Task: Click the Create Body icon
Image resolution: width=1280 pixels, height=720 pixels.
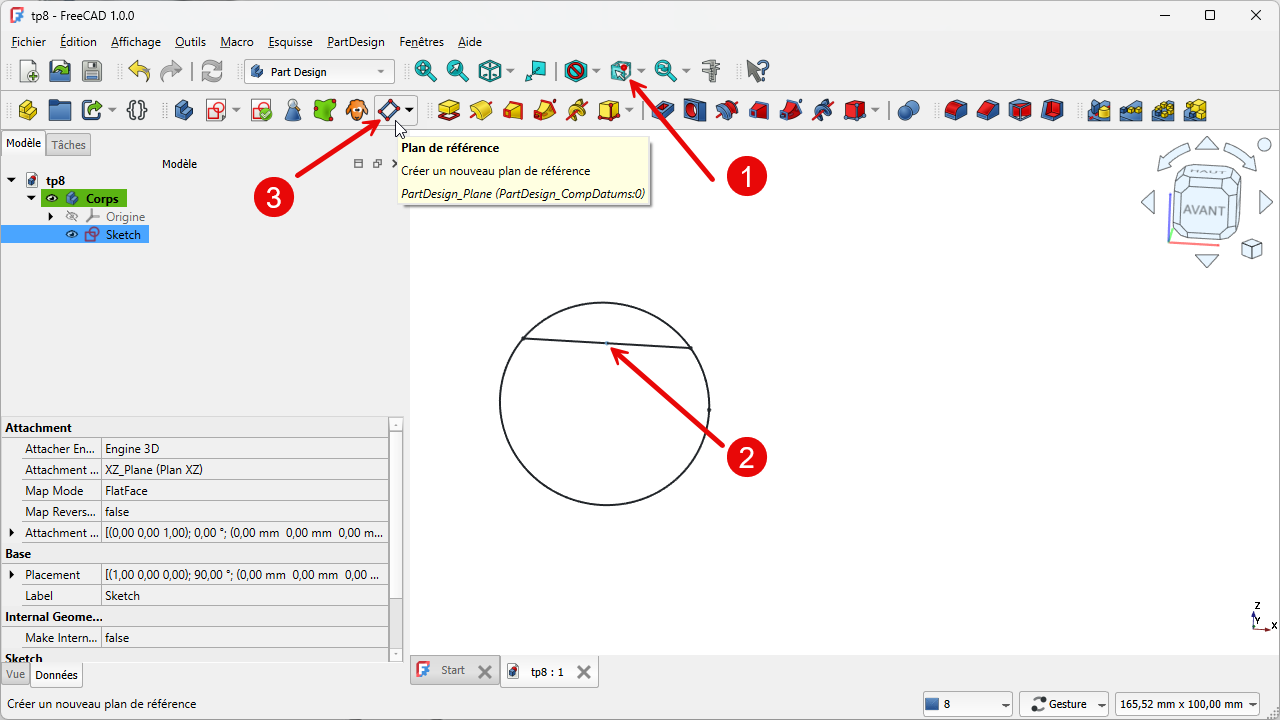Action: tap(184, 110)
